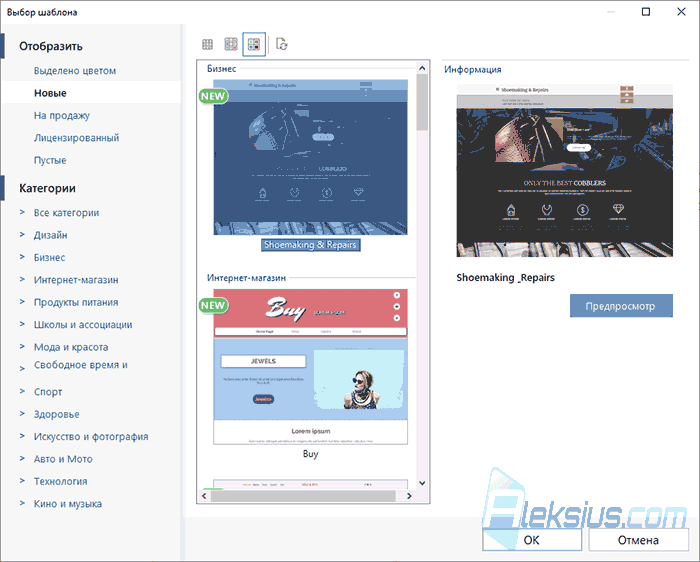Open Искусство и фотография category
The image size is (700, 562).
coord(91,437)
